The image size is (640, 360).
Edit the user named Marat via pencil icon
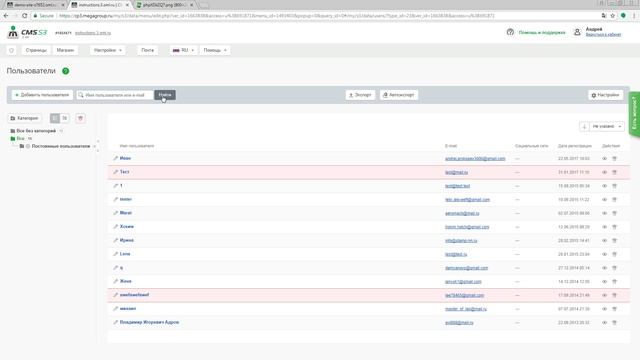pyautogui.click(x=116, y=213)
